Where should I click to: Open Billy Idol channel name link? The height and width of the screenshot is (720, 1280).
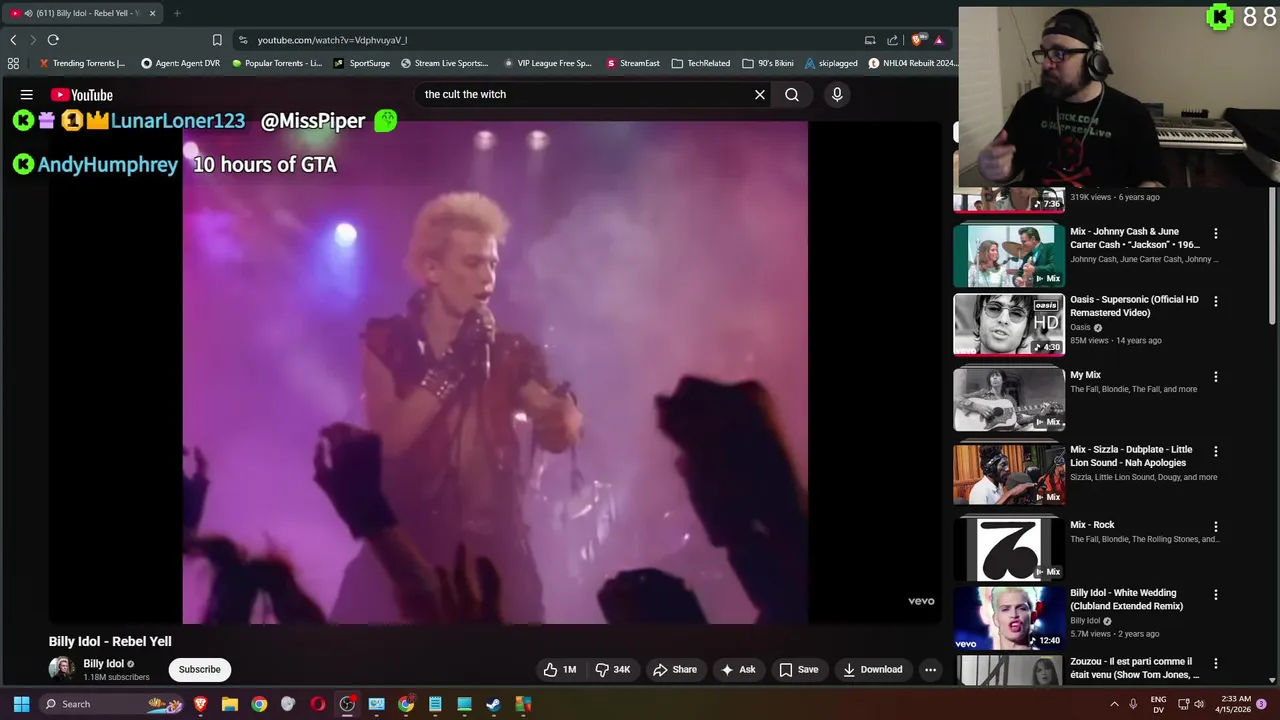click(x=104, y=664)
